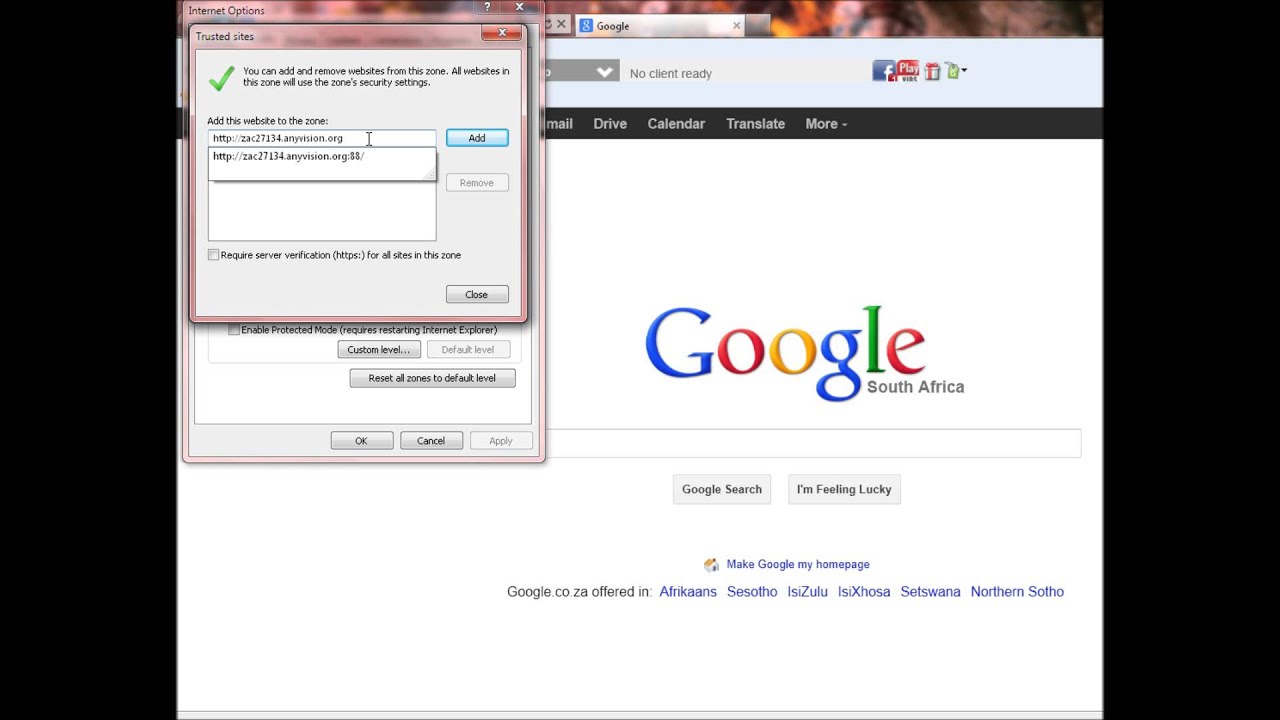
Task: Expand the More menu in Google bar
Action: coord(826,124)
